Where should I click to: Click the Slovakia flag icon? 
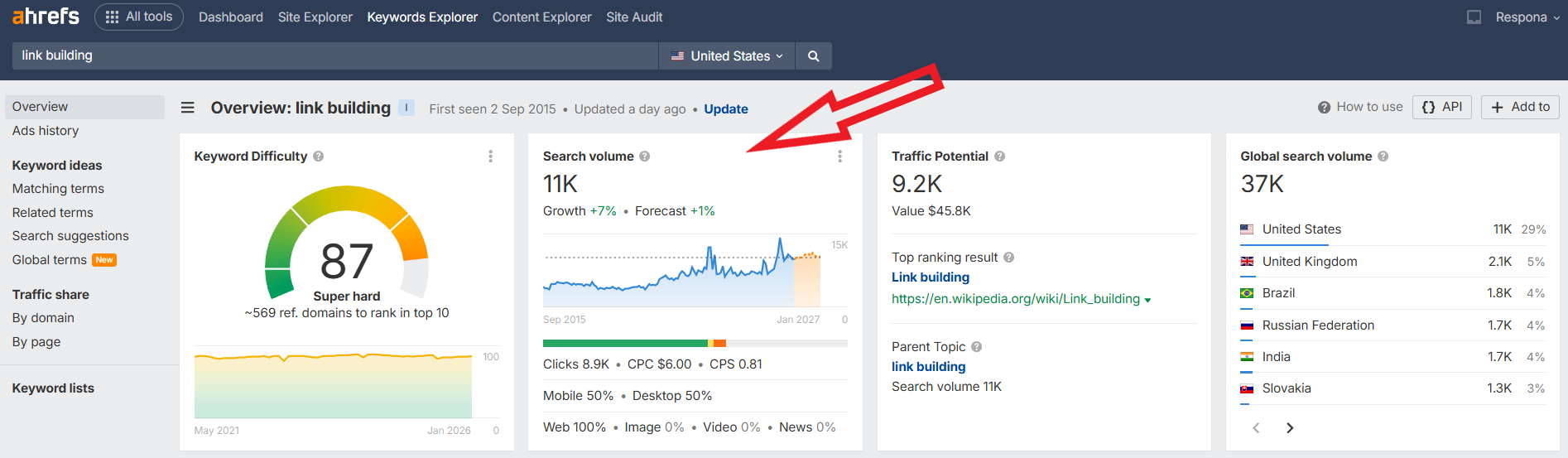[1247, 388]
